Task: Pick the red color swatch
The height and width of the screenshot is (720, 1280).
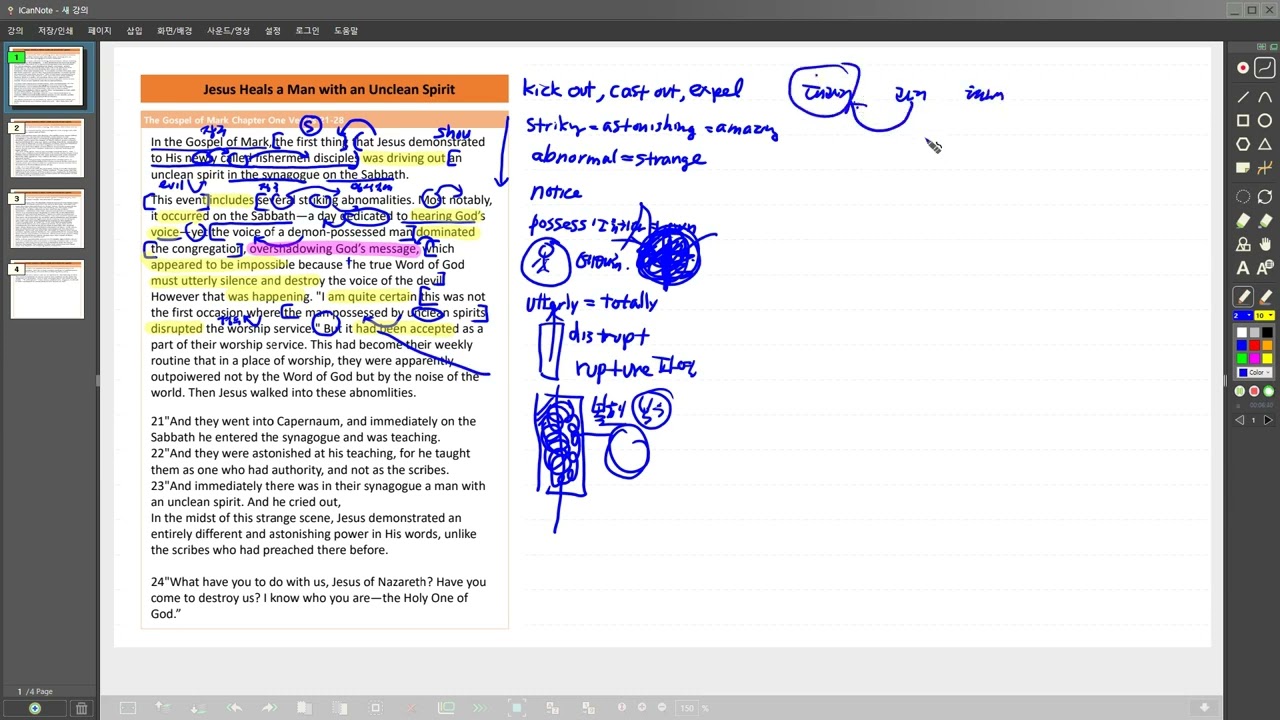Action: 1254,345
